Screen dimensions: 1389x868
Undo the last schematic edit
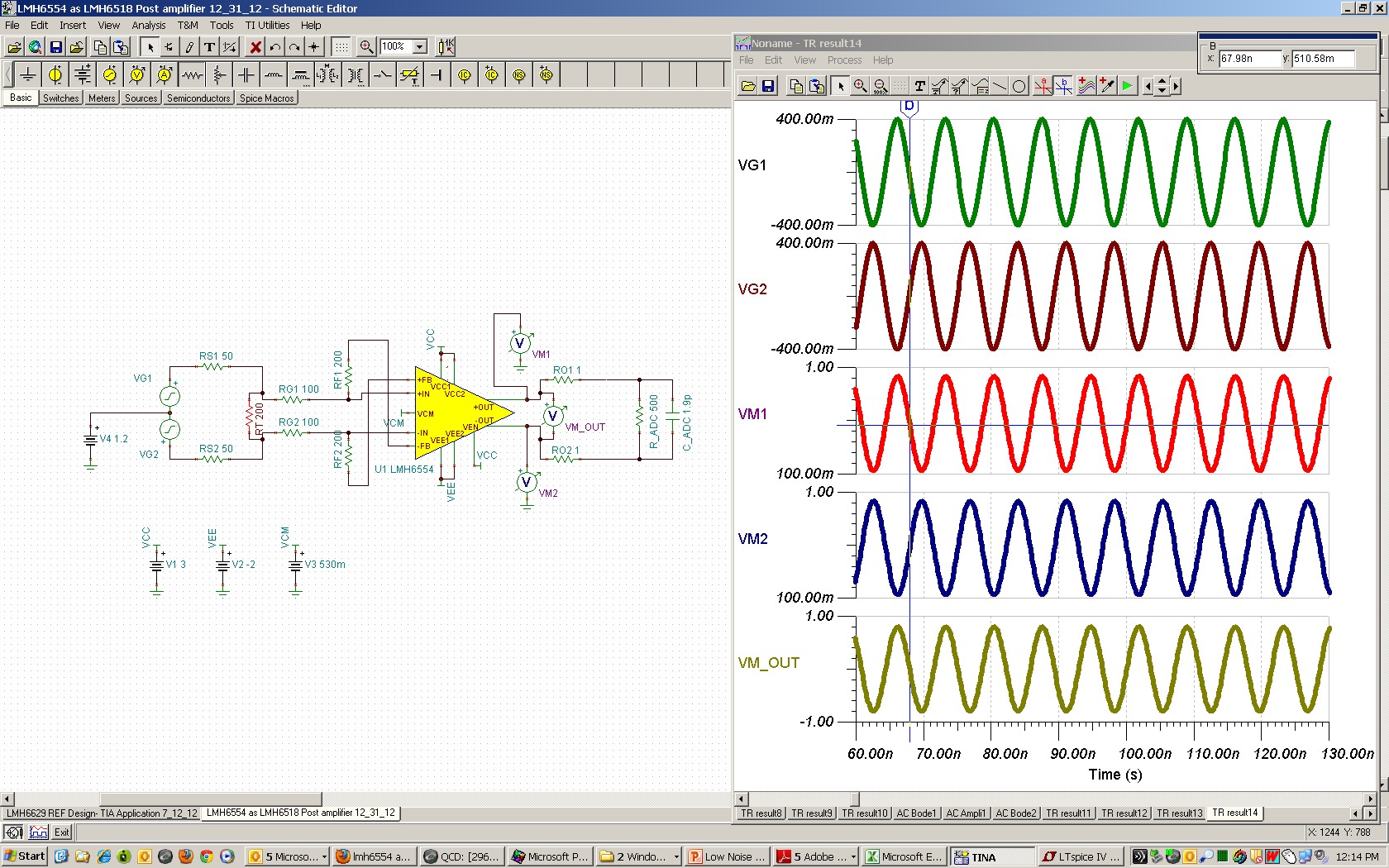click(x=274, y=47)
